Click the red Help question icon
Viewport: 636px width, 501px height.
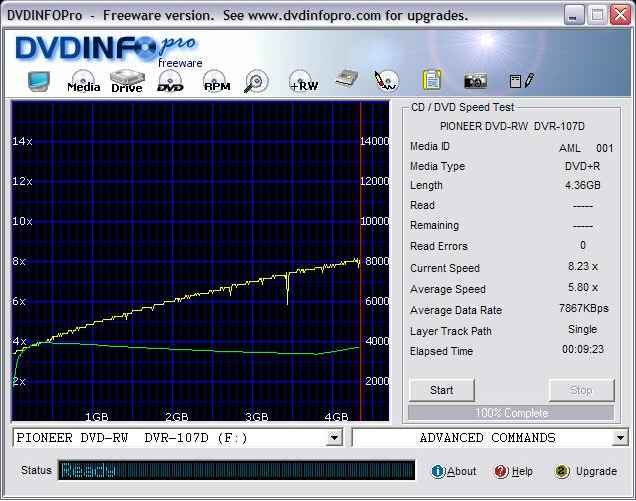click(501, 471)
